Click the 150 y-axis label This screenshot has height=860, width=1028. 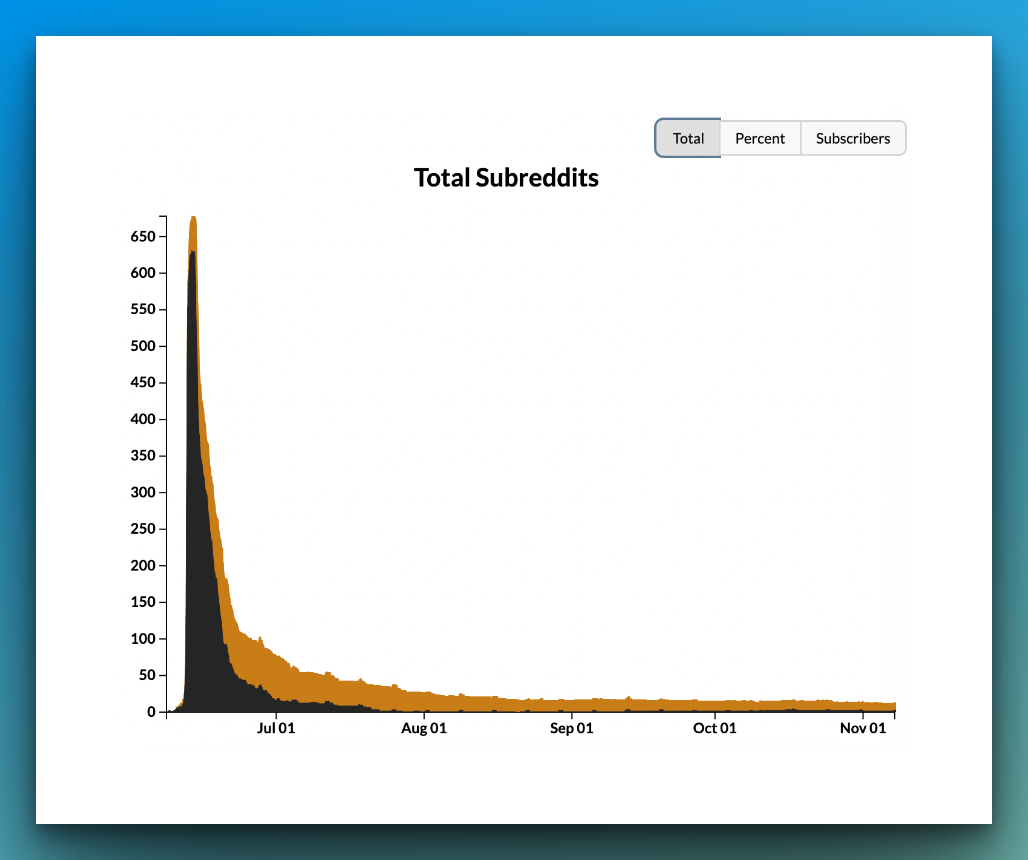coord(143,602)
